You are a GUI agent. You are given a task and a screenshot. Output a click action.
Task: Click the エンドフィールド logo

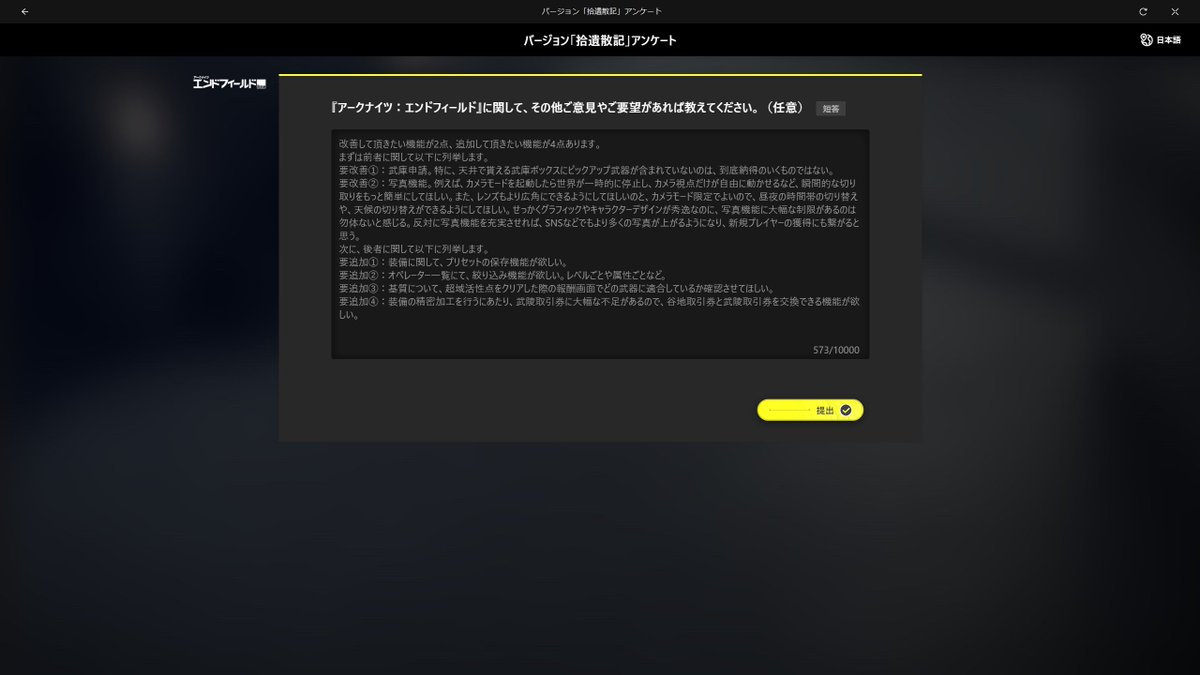pyautogui.click(x=229, y=83)
